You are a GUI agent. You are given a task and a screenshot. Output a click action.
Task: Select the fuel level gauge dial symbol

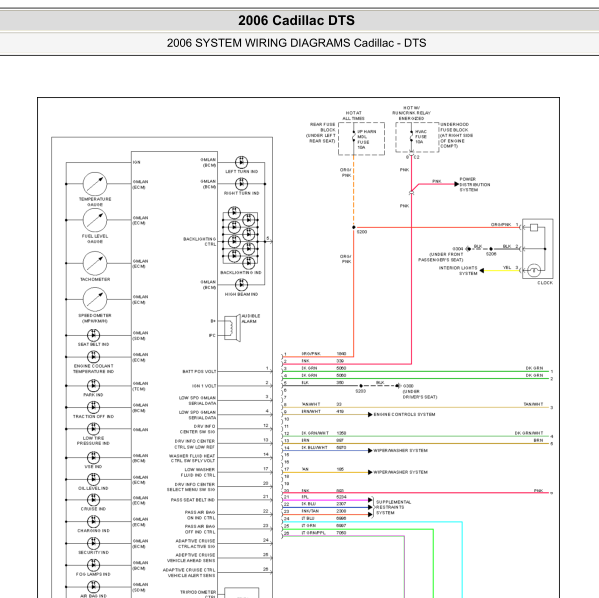pos(95,220)
